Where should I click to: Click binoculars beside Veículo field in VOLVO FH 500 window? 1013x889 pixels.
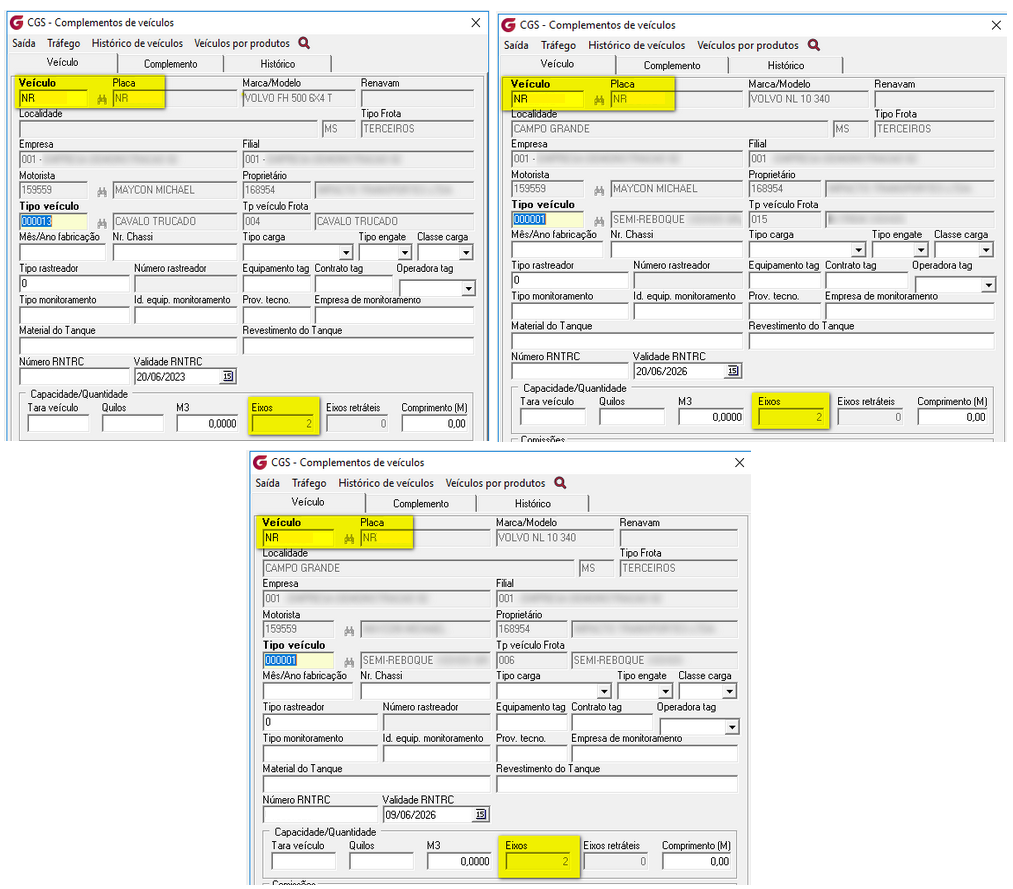[102, 99]
